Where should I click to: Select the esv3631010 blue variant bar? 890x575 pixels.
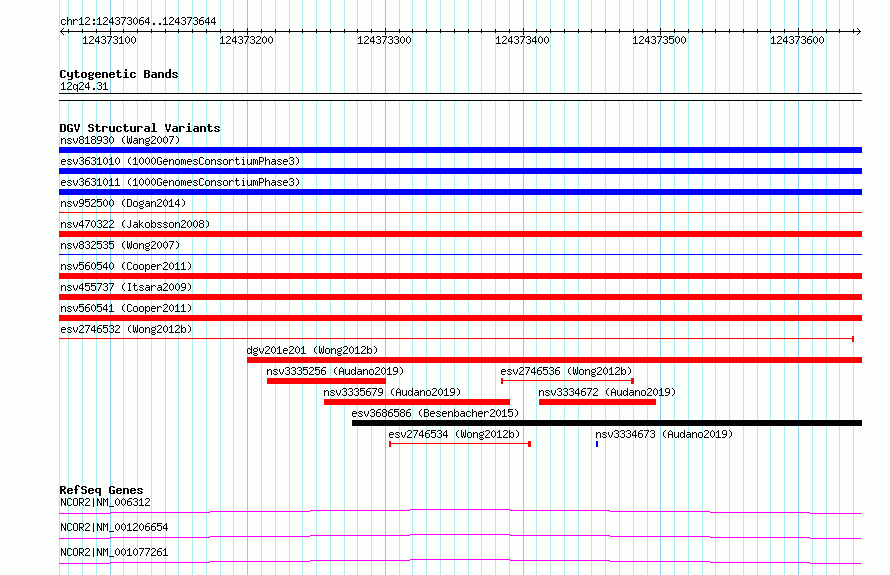pyautogui.click(x=460, y=171)
